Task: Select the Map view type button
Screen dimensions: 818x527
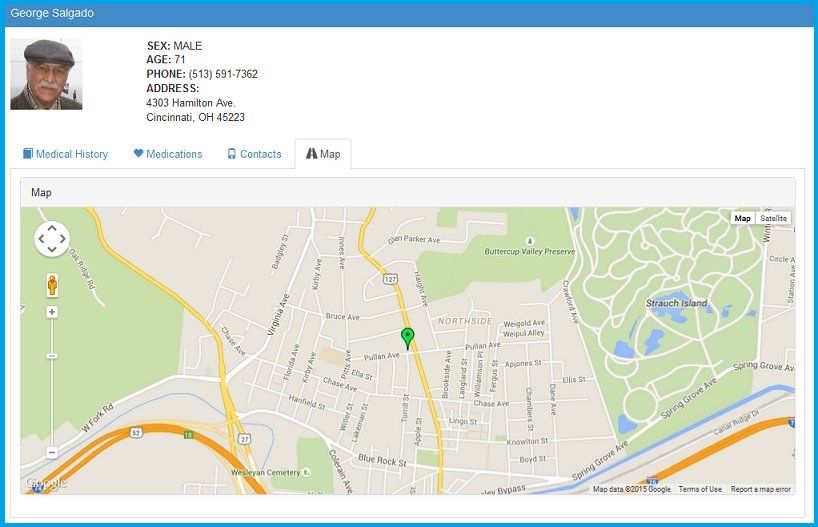Action: click(742, 218)
